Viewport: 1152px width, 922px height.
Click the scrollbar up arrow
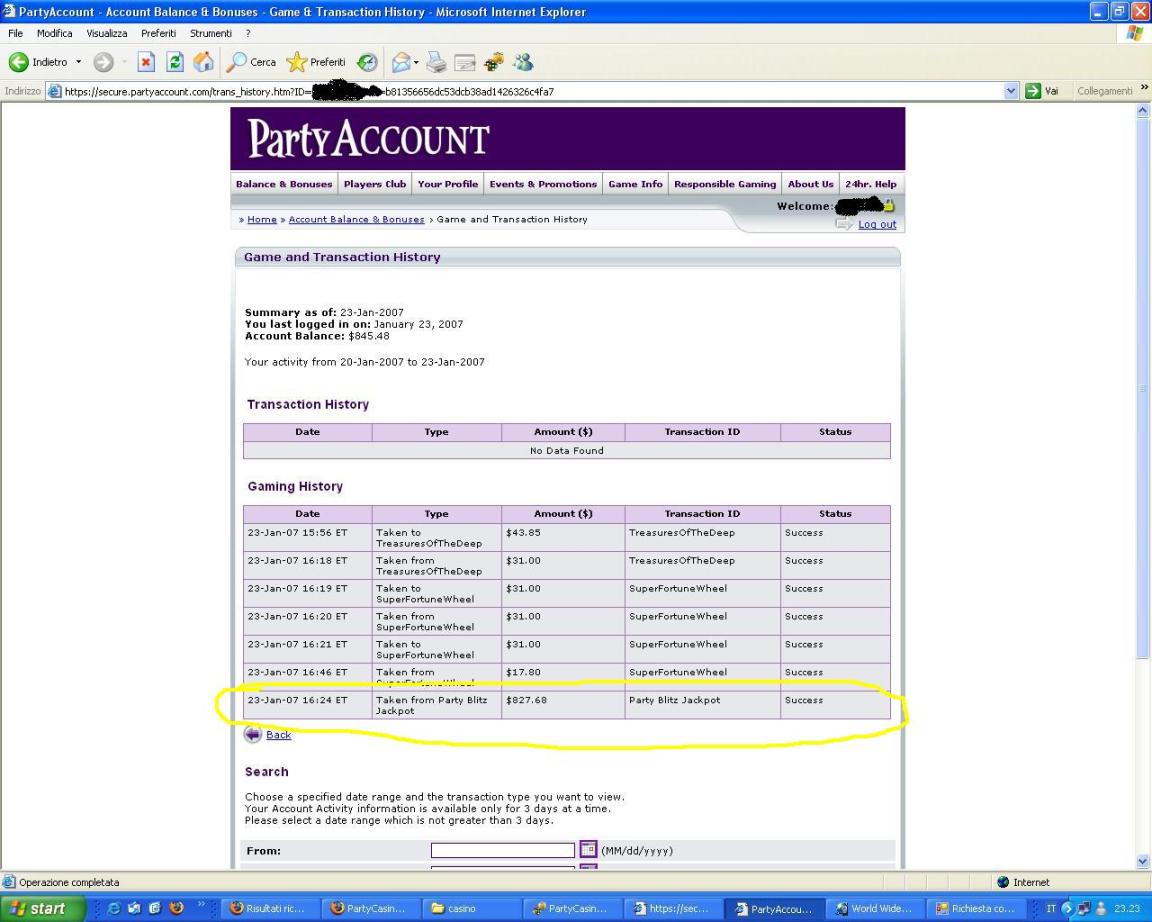tap(1142, 111)
